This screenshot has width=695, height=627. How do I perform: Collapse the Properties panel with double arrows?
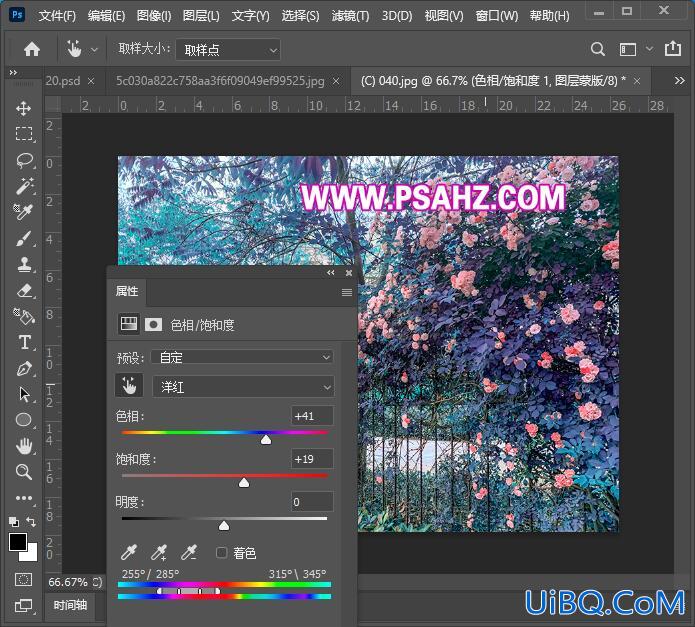pos(331,273)
